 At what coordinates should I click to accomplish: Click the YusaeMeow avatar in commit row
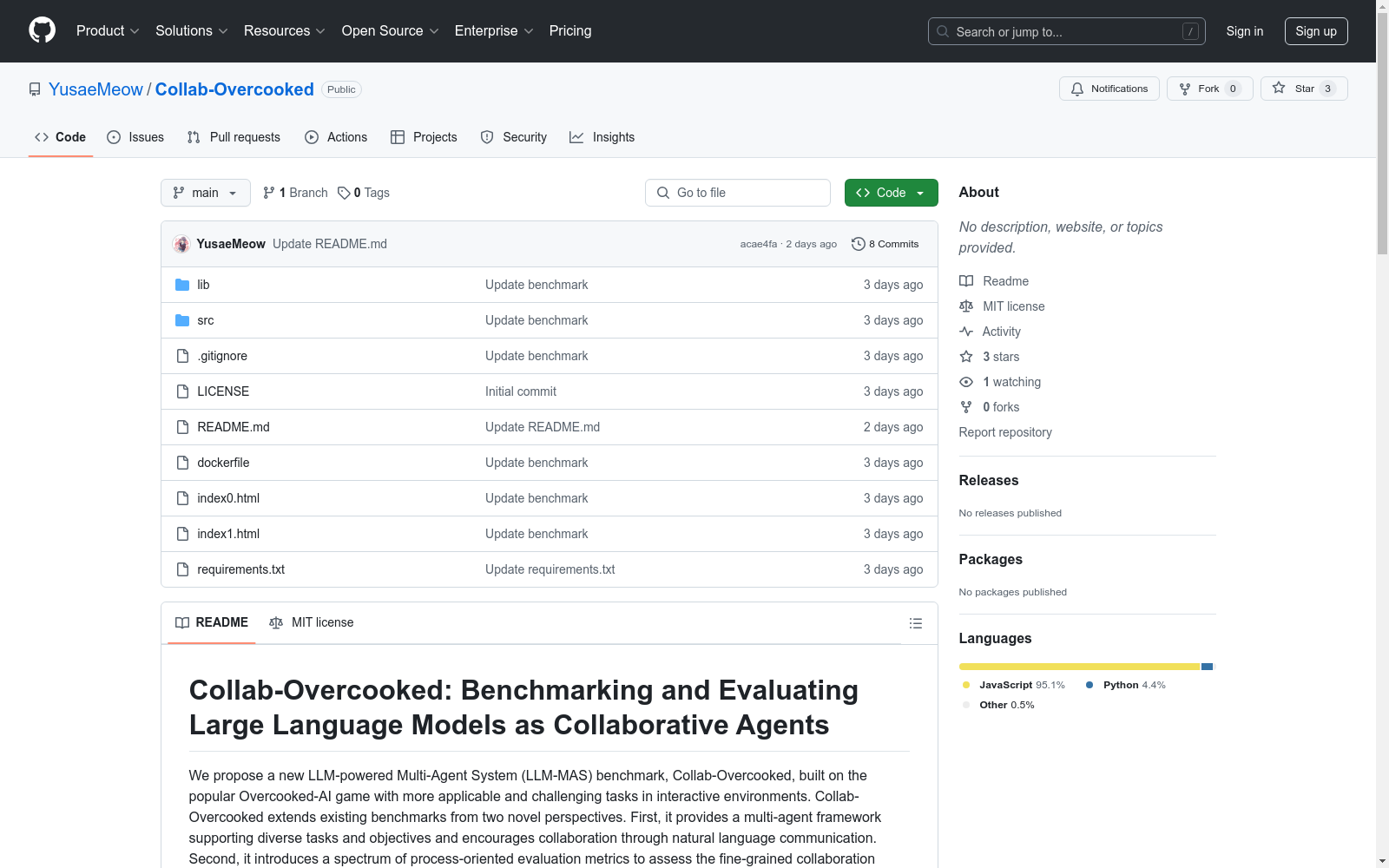tap(181, 244)
